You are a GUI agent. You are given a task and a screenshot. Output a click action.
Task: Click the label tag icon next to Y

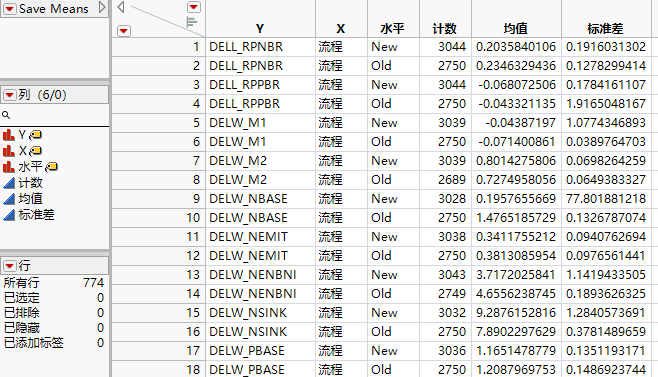coord(36,135)
